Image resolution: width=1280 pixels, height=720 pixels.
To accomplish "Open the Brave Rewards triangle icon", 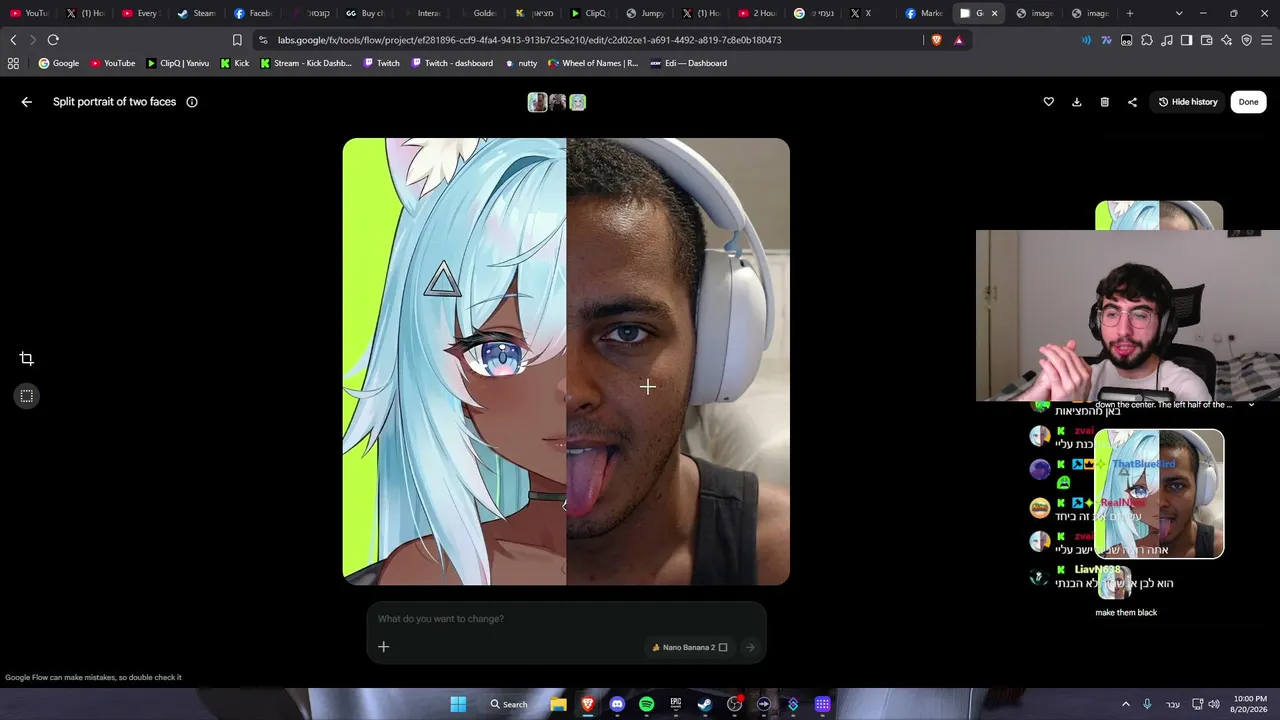I will pyautogui.click(x=958, y=40).
